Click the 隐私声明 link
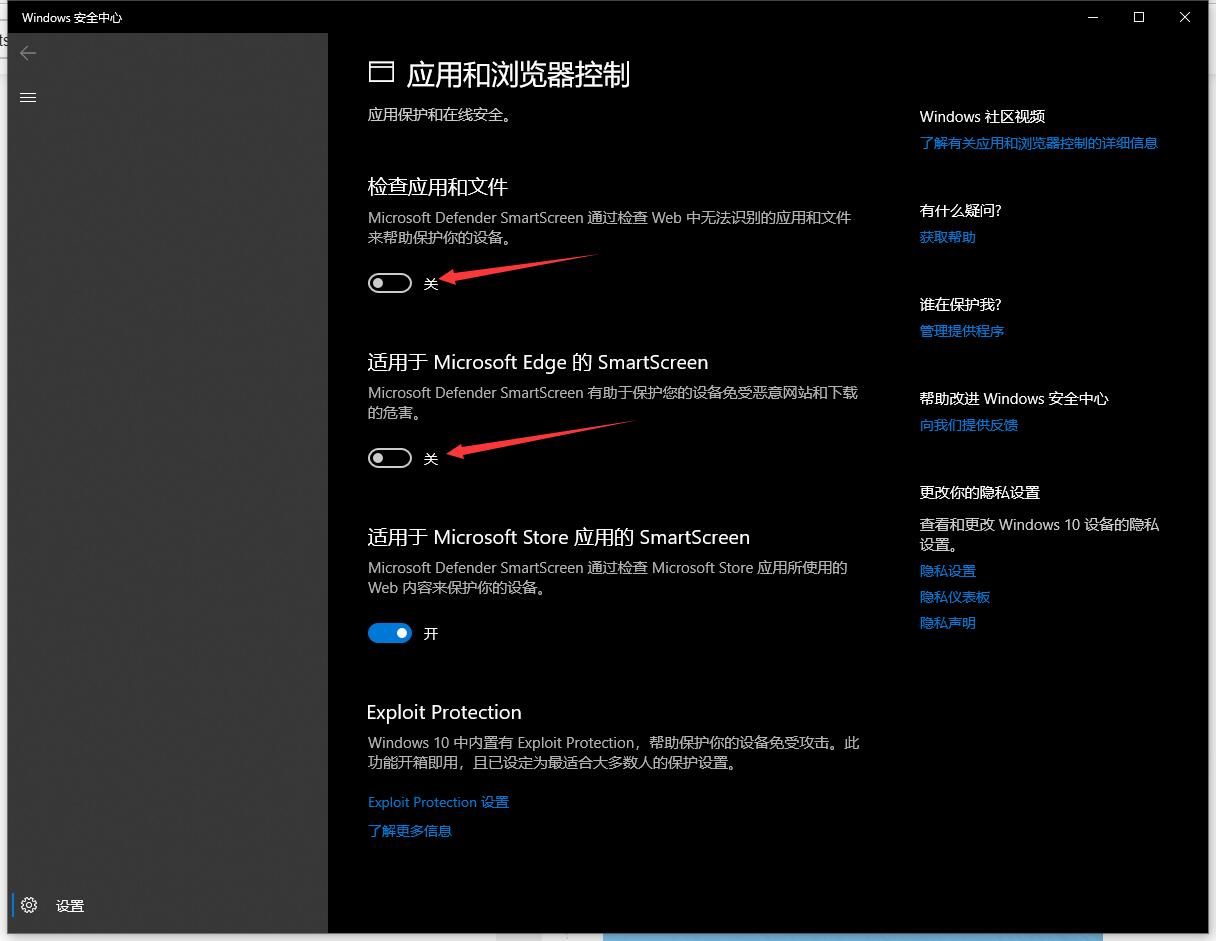The height and width of the screenshot is (941, 1216). [947, 623]
